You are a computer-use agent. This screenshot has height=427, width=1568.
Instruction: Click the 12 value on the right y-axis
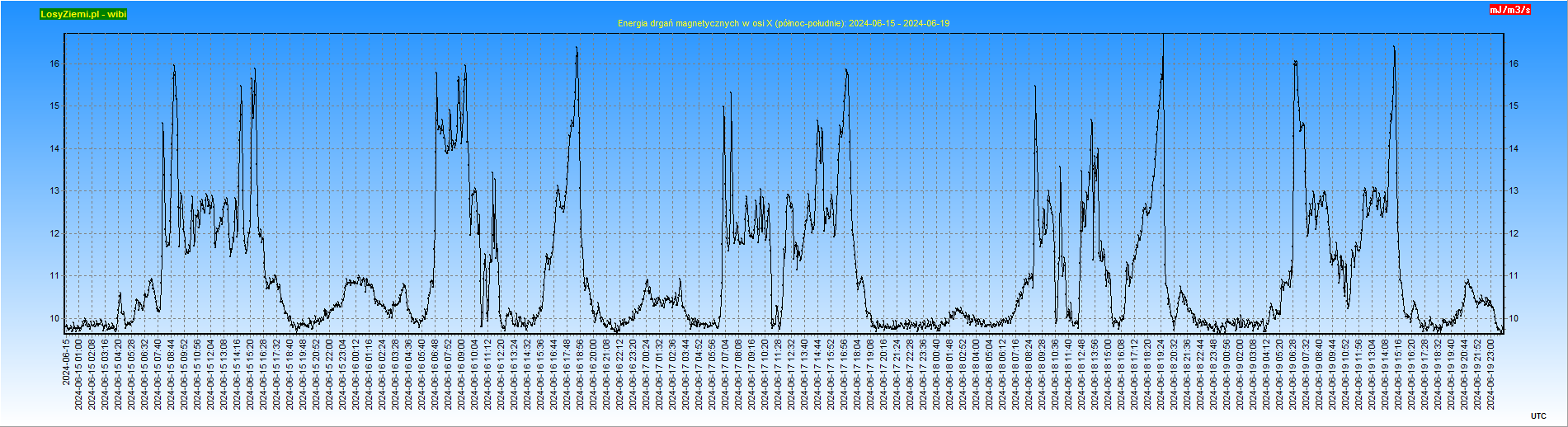[1514, 233]
